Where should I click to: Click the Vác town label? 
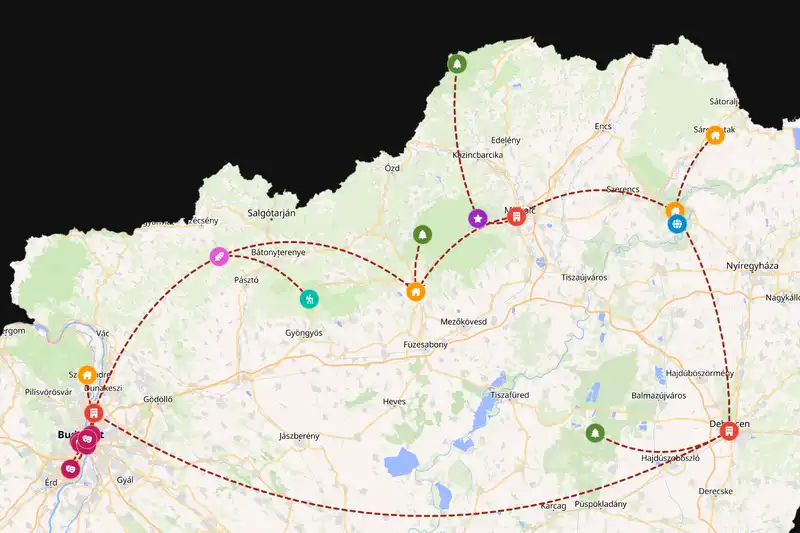[103, 334]
